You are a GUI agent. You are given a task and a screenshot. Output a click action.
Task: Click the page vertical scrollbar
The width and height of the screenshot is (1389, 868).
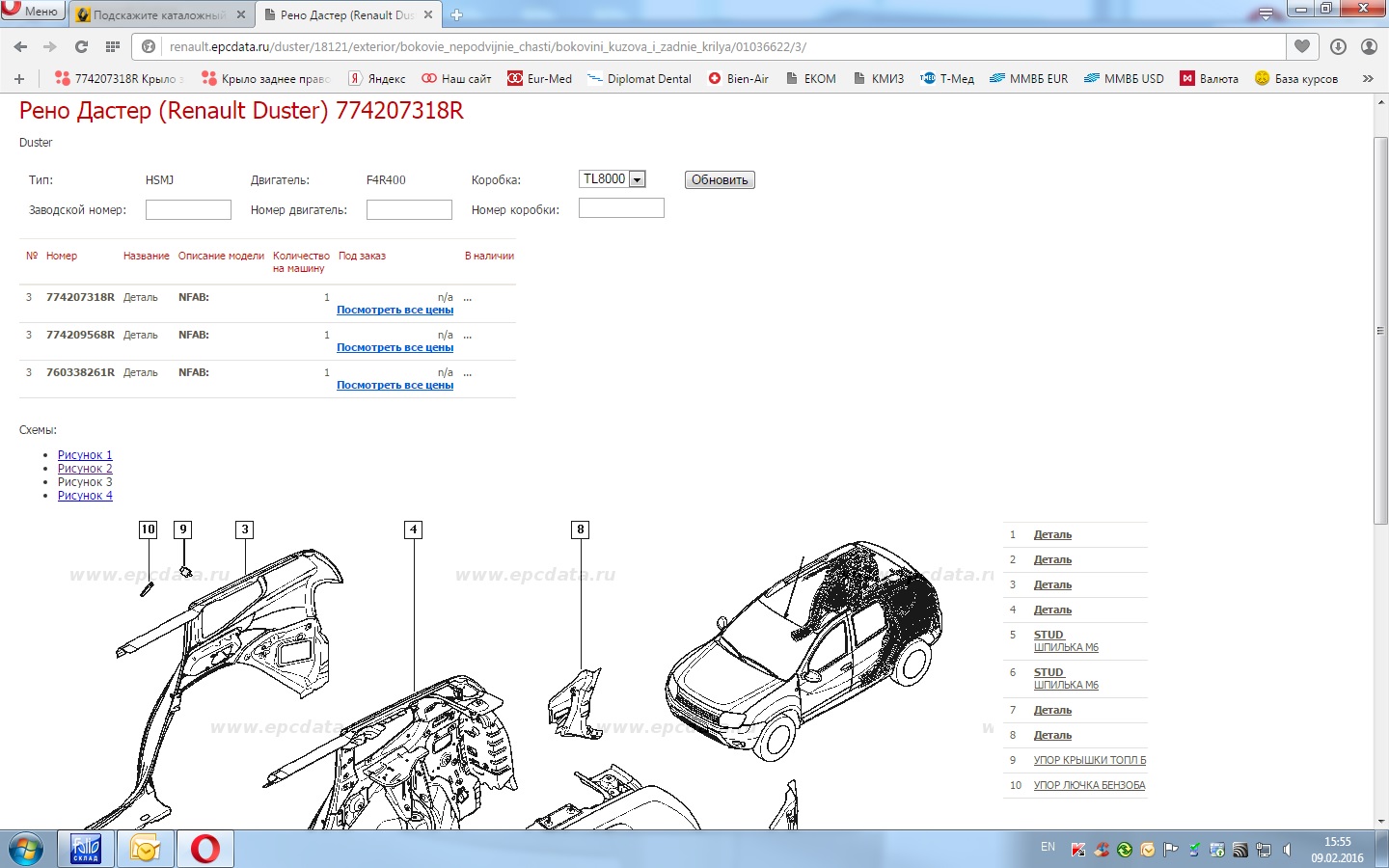[x=1380, y=331]
